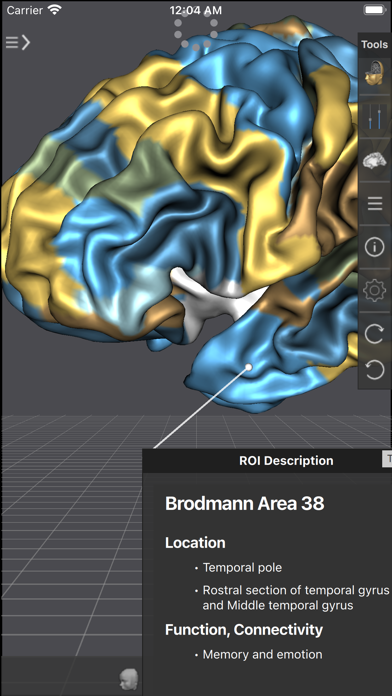The image size is (392, 696).
Task: Rotate the view clockwise with the arrow icon
Action: 375,334
